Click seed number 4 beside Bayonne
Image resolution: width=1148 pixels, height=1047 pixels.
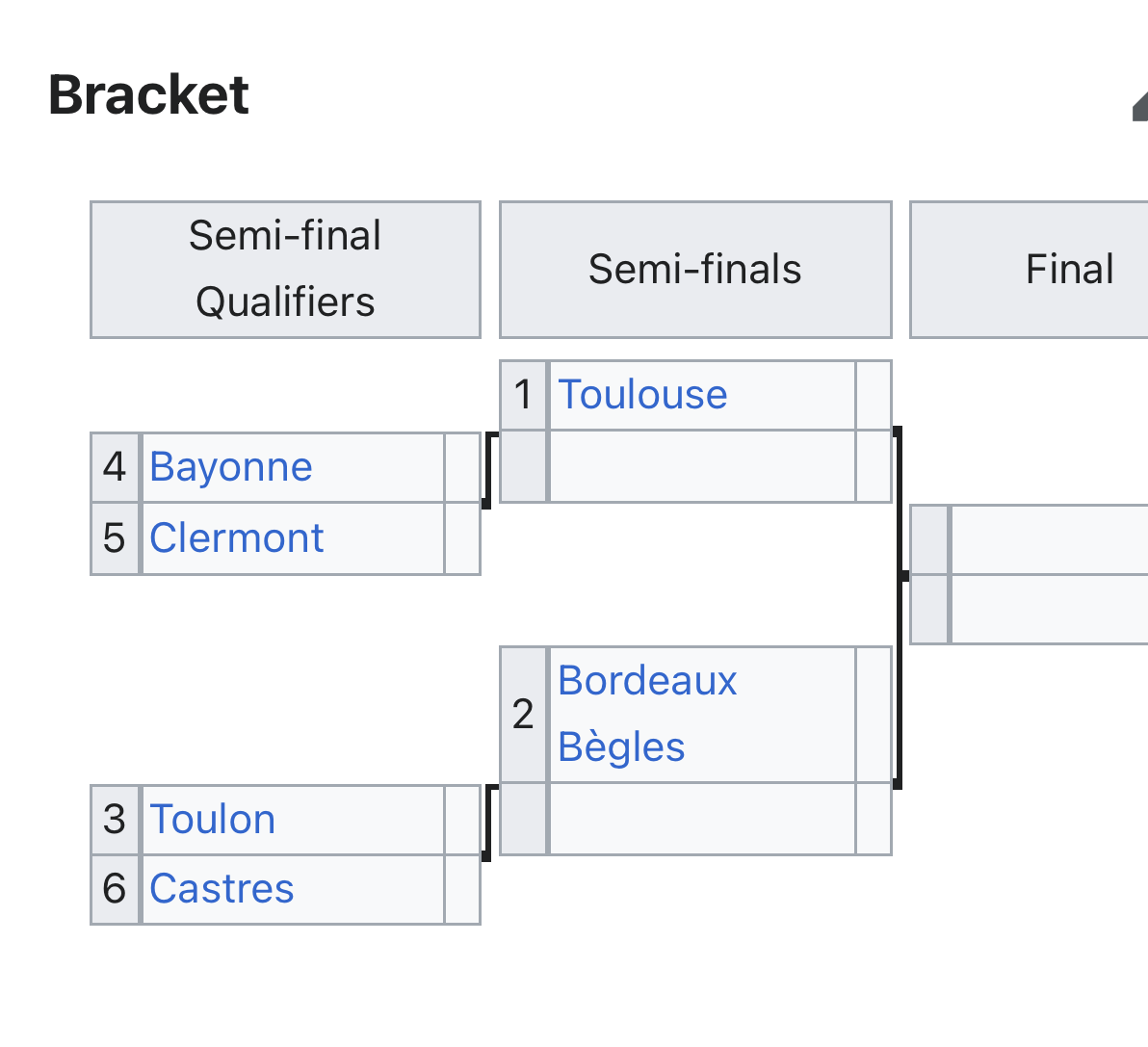(116, 467)
